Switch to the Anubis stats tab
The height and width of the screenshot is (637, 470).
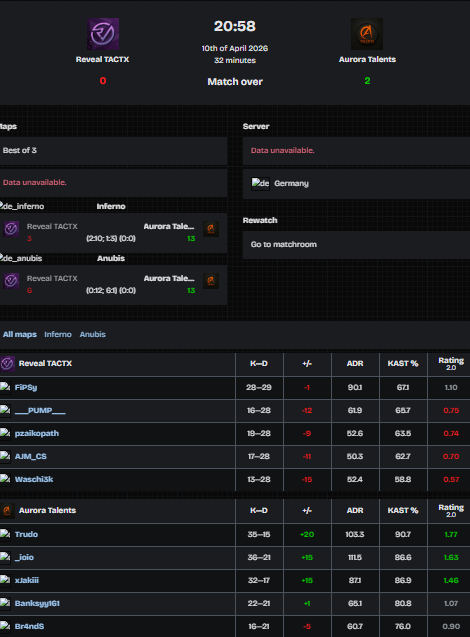click(93, 334)
